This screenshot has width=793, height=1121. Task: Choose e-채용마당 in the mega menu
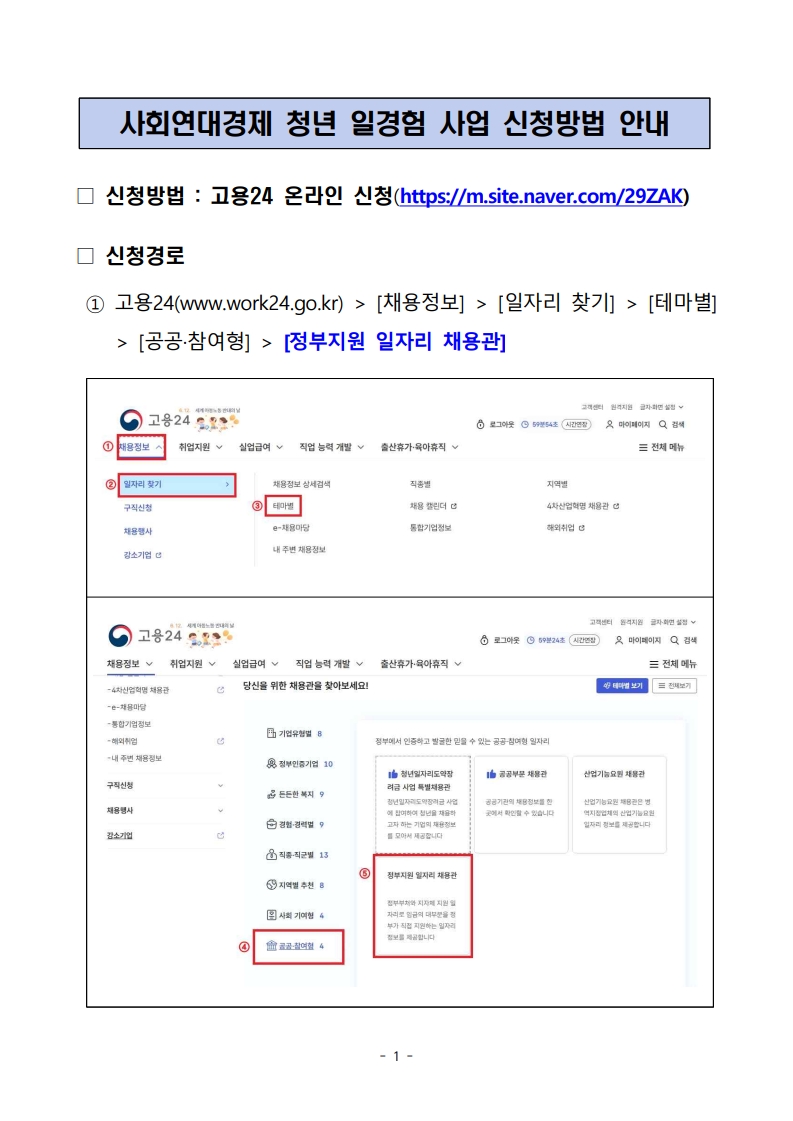tap(291, 528)
